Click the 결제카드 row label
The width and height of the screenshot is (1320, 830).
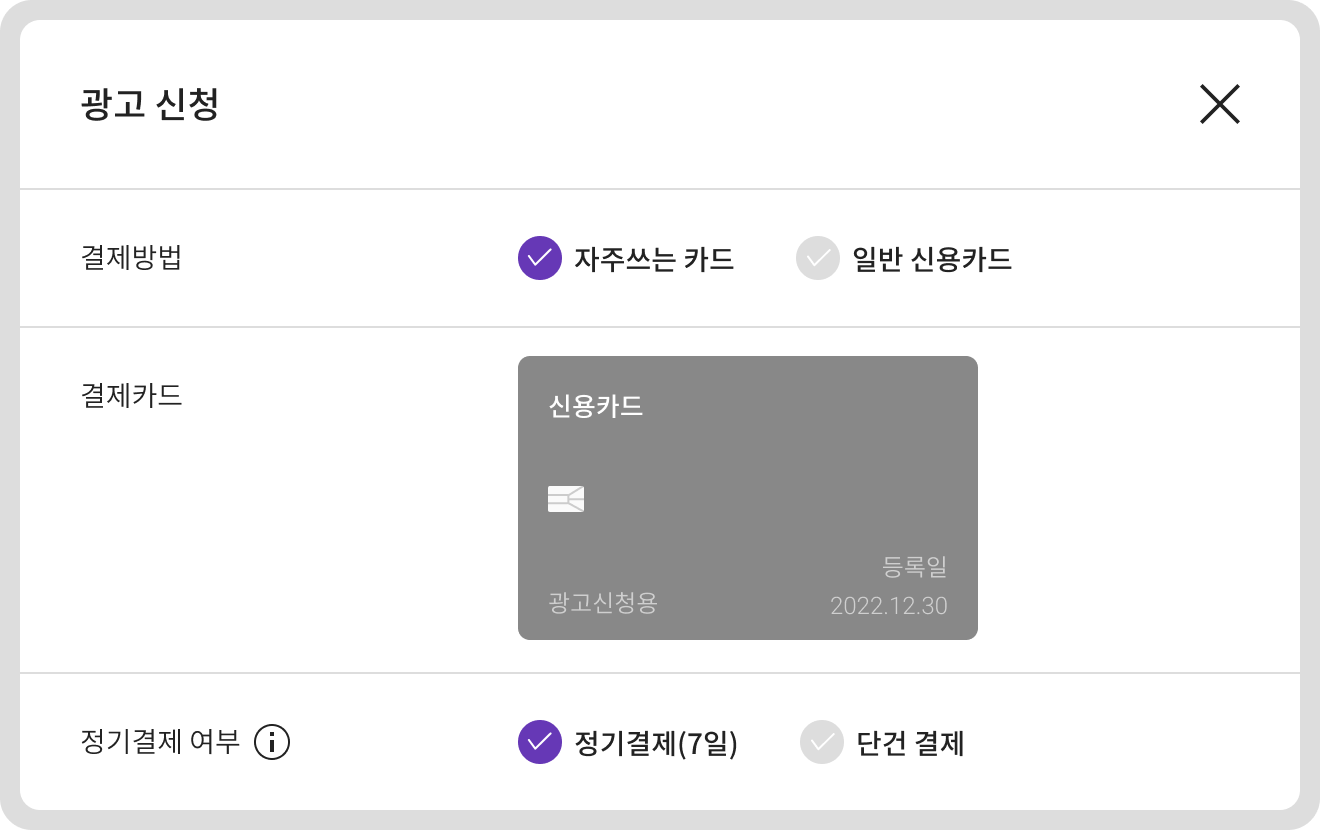pyautogui.click(x=131, y=395)
